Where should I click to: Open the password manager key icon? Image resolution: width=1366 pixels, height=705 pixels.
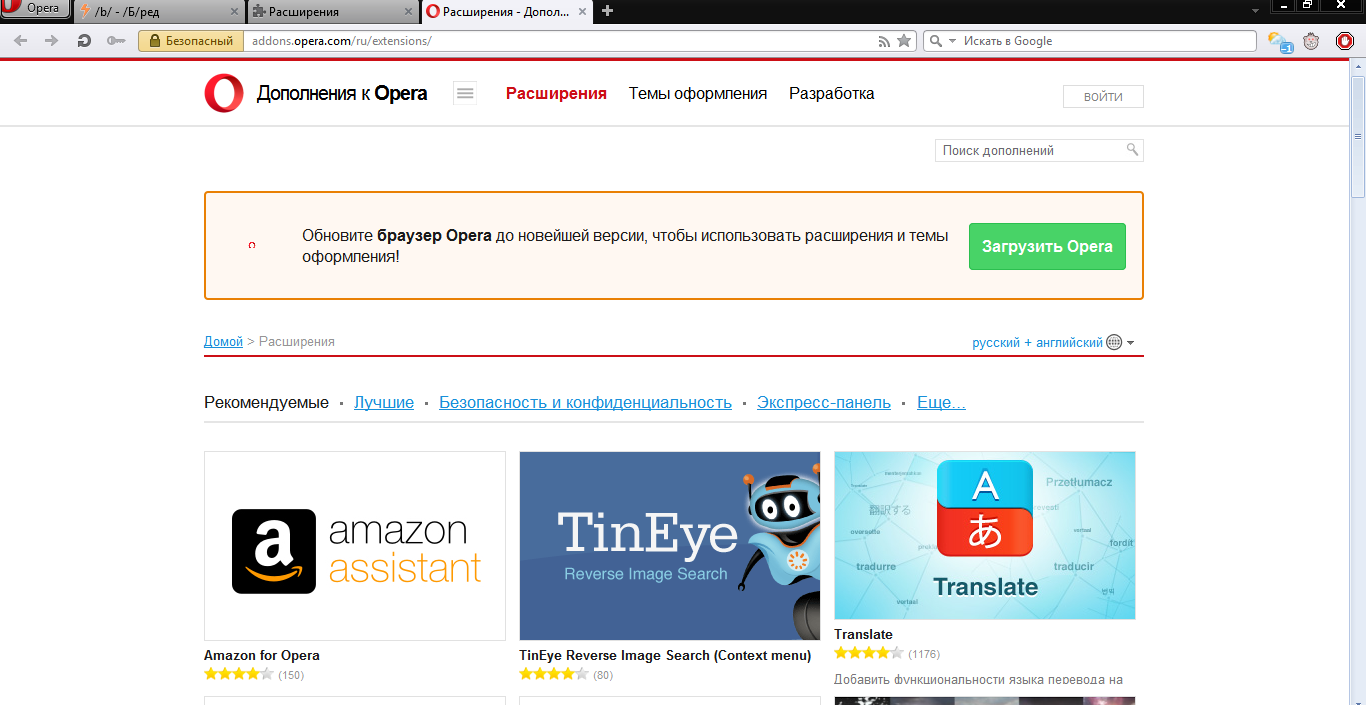click(116, 41)
